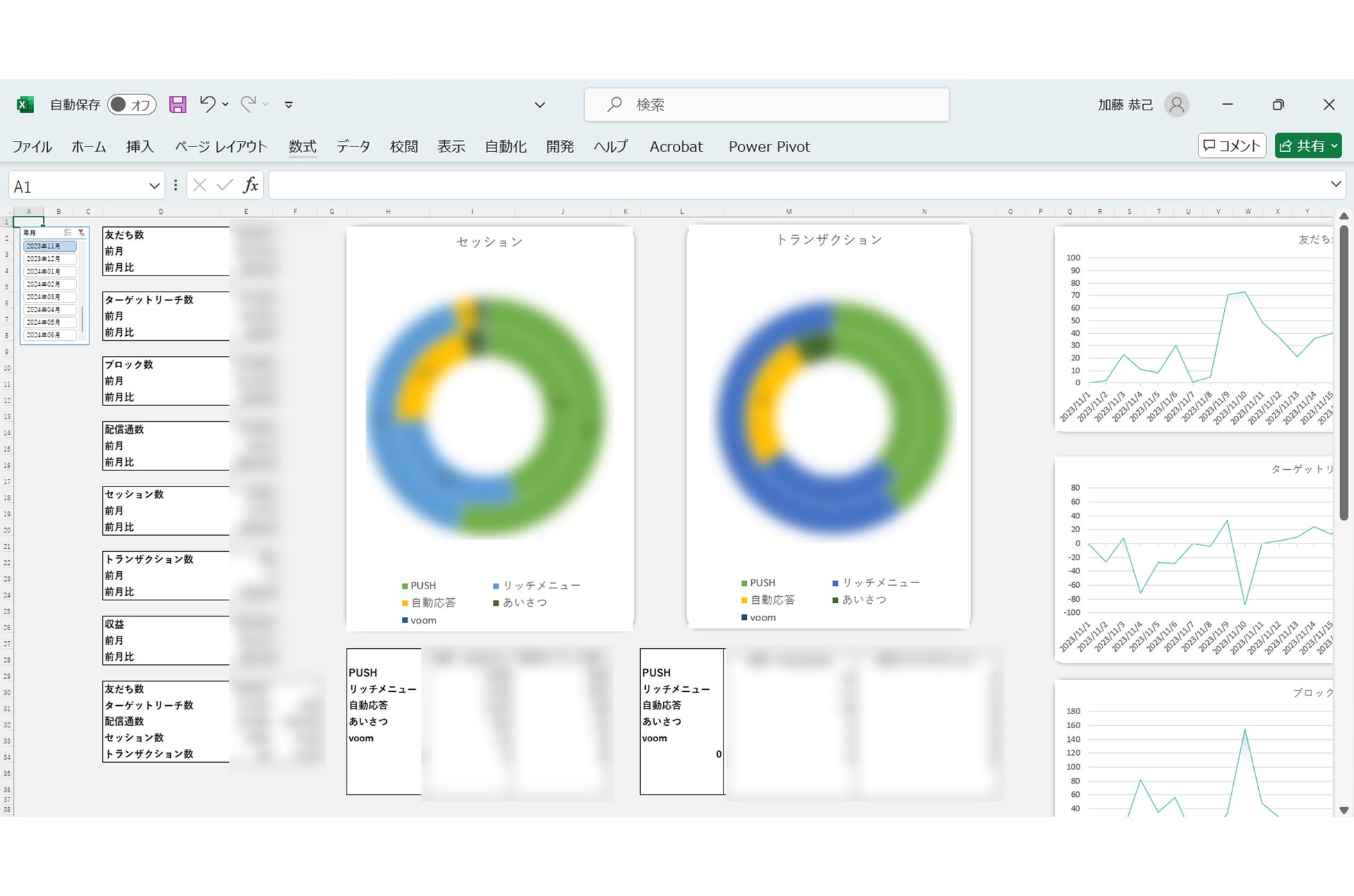This screenshot has height=896, width=1354.
Task: Open the データ ribbon tab
Action: pyautogui.click(x=353, y=146)
